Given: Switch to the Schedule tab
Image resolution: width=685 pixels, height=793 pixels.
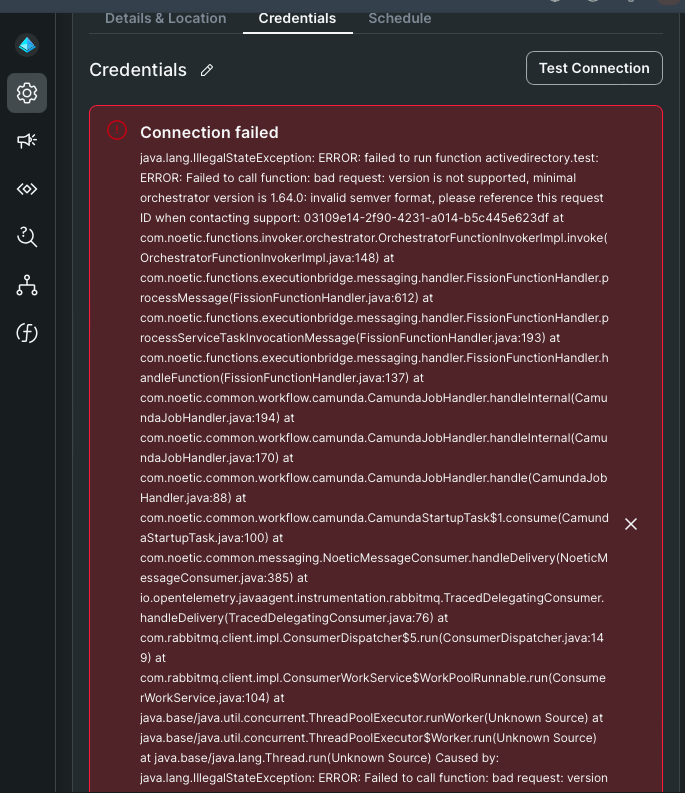Looking at the screenshot, I should 400,18.
